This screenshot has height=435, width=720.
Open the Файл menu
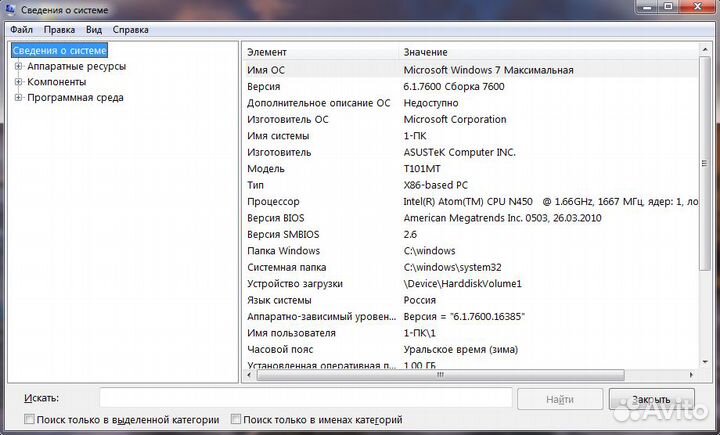(x=22, y=29)
